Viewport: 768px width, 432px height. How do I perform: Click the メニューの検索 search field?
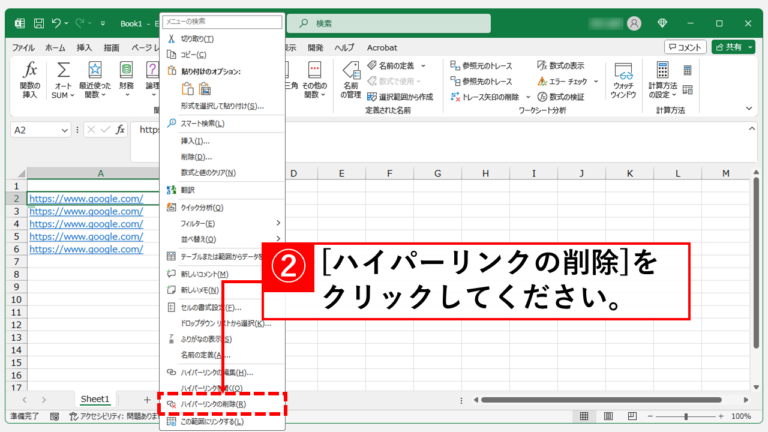(x=220, y=21)
